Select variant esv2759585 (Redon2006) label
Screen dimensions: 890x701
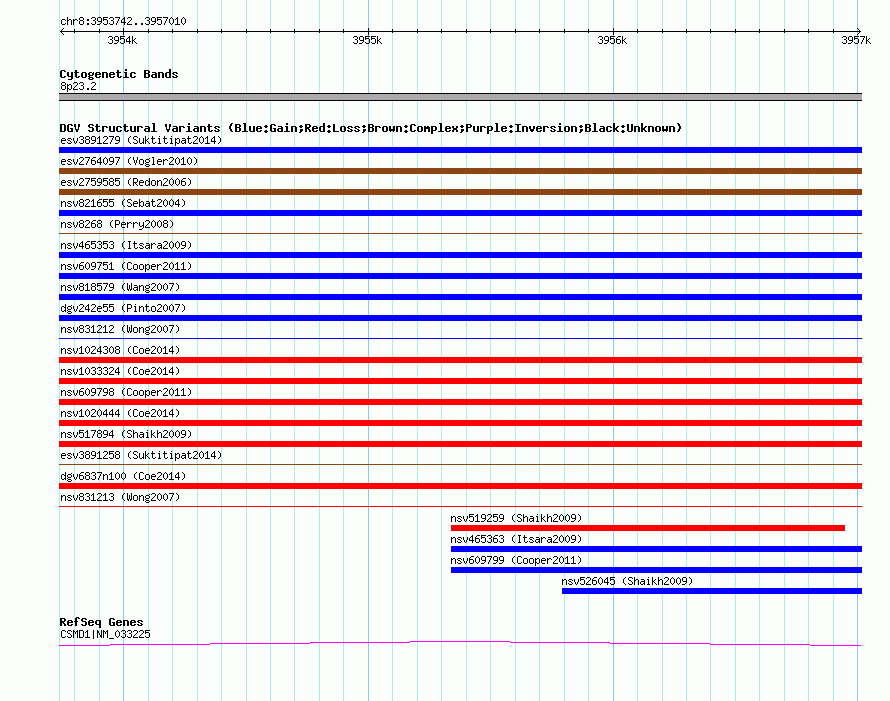coord(126,182)
